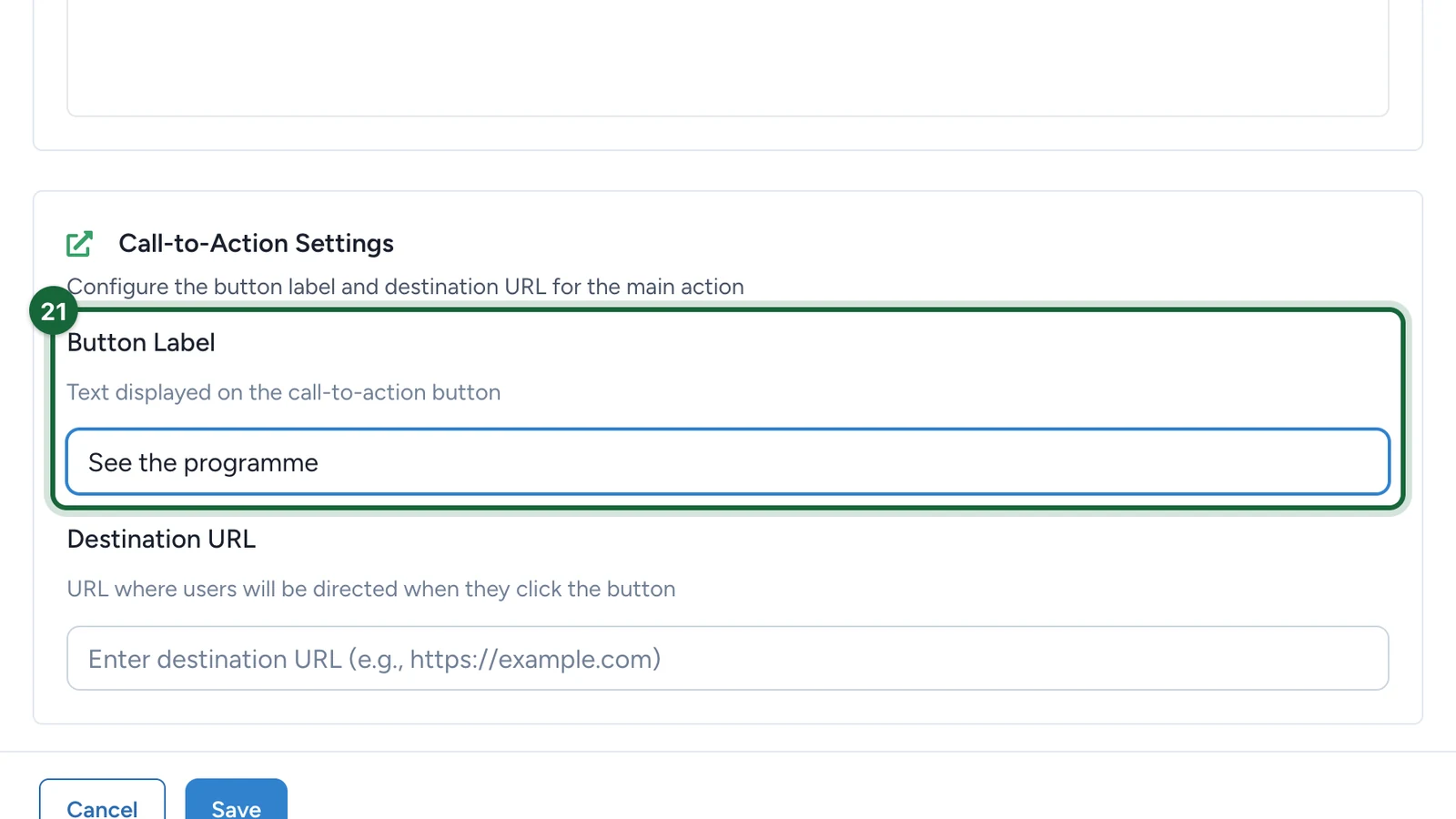Focus the Button Label text field
Viewport: 1456px width, 819px height.
[x=728, y=462]
